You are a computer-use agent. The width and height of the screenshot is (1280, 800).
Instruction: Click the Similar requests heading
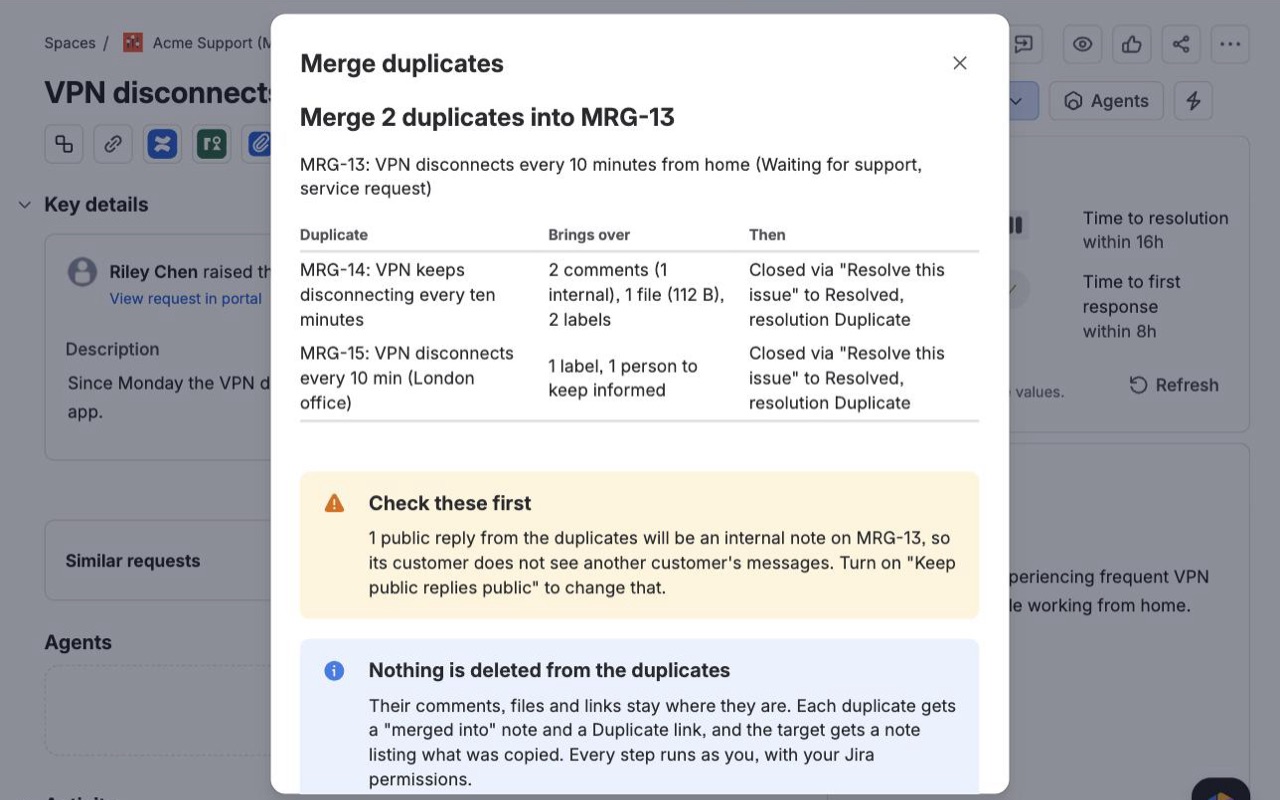click(x=133, y=561)
